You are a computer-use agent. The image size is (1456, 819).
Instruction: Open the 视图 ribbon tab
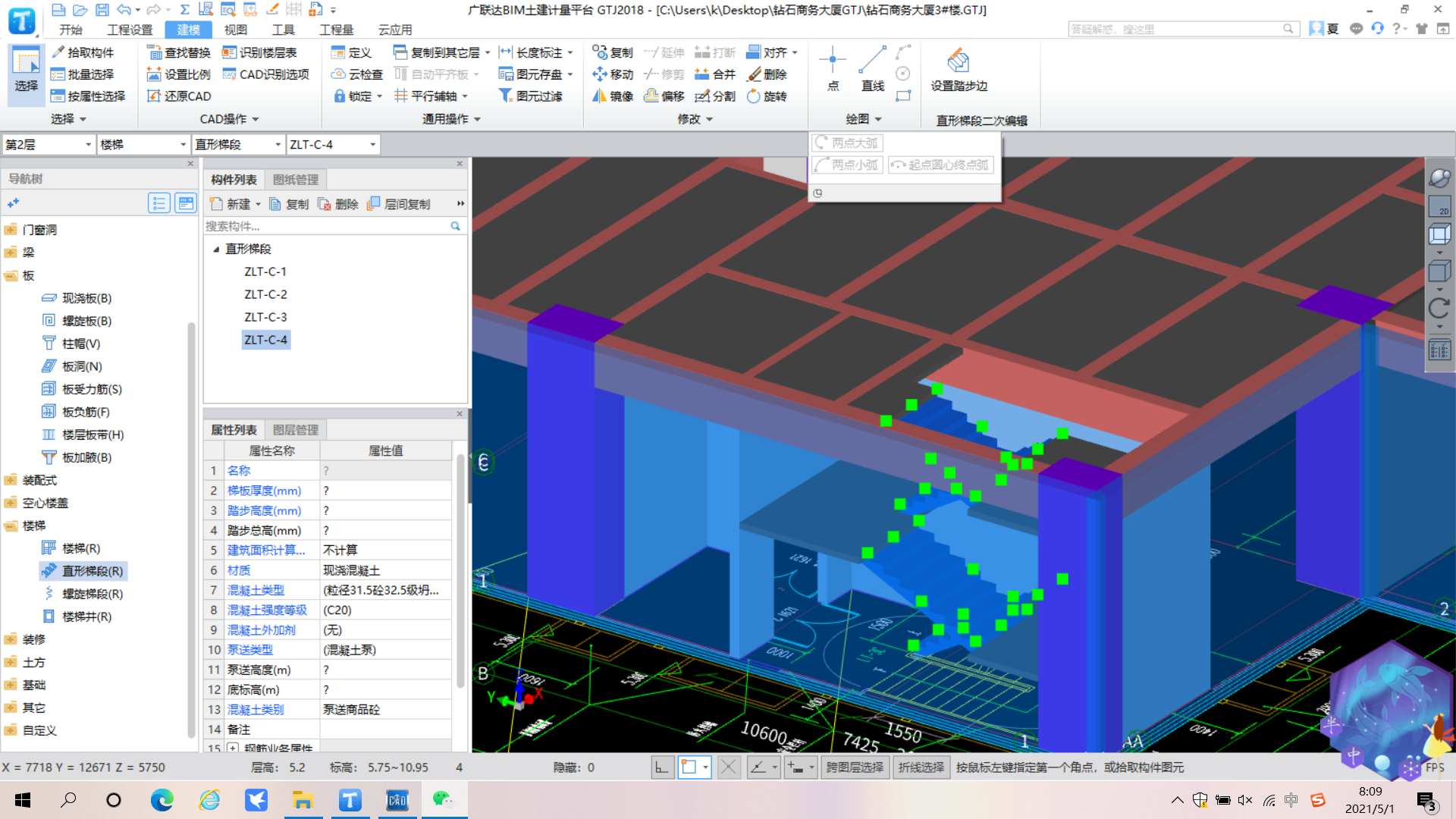(x=235, y=30)
